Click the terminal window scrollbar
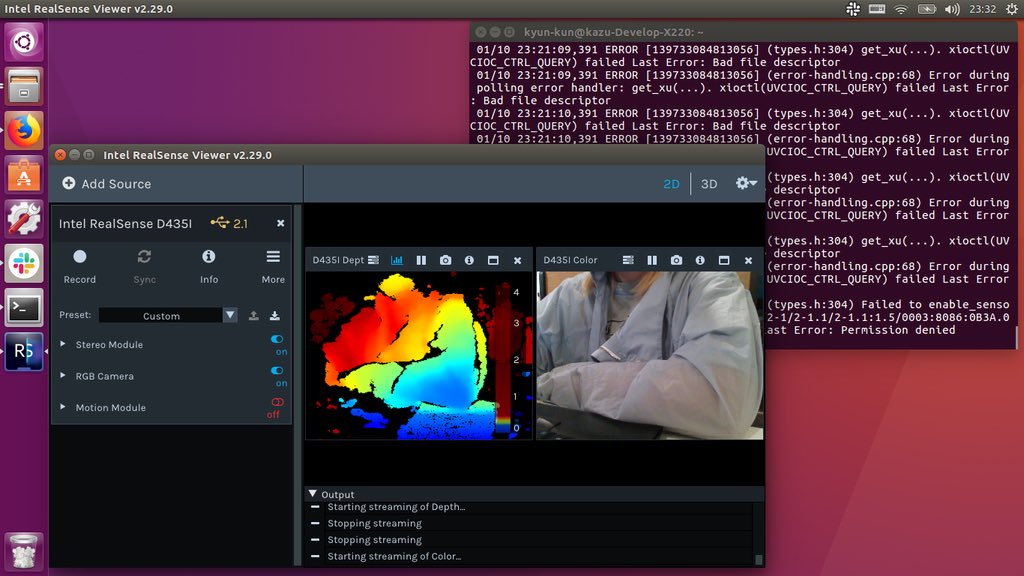This screenshot has width=1024, height=576. 1016,336
